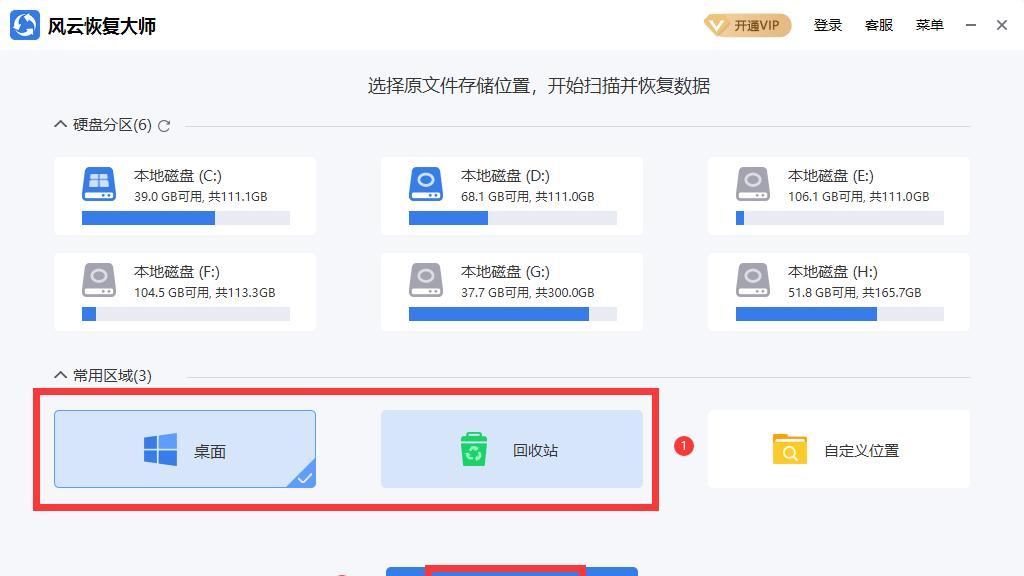
Task: Choose the 本地磁盘 (H:) drive icon
Action: (753, 280)
